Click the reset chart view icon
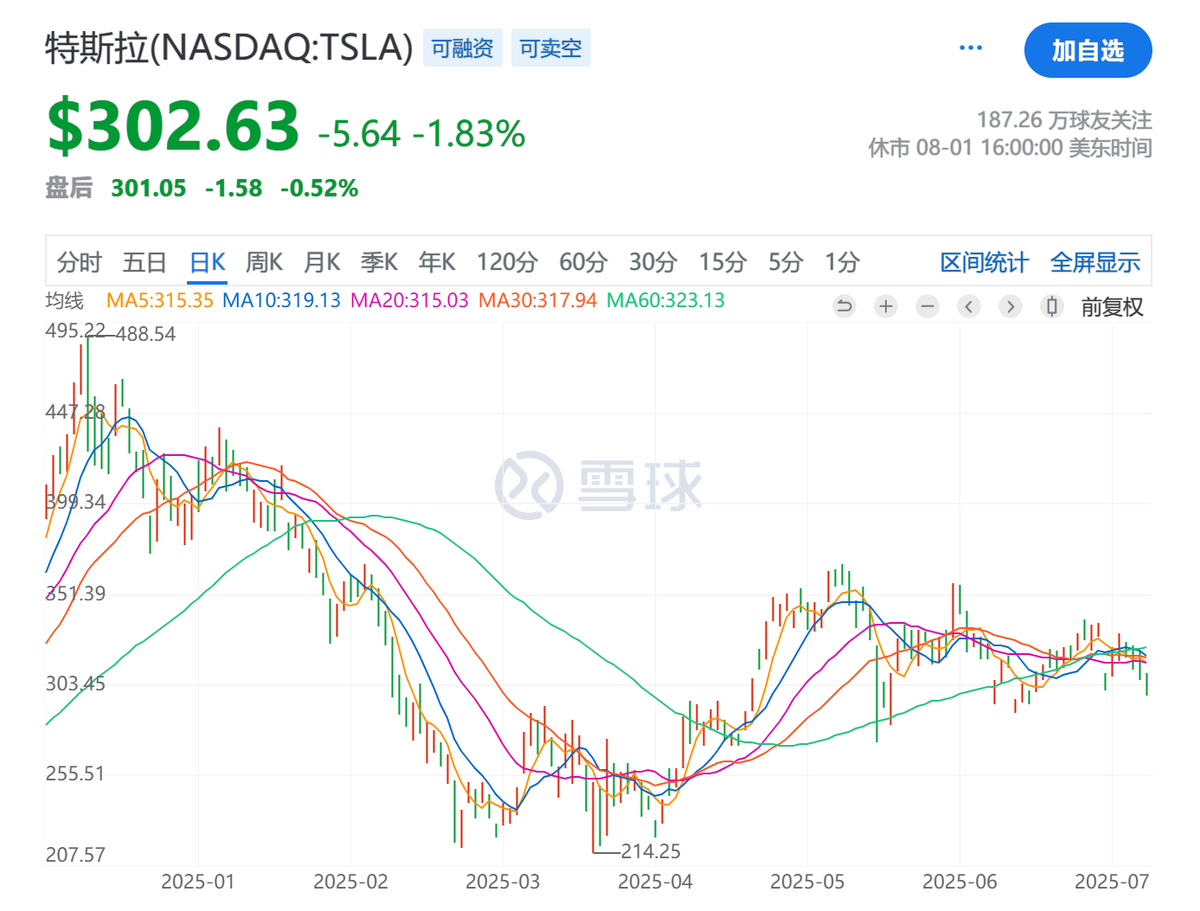Viewport: 1200px width, 911px height. (845, 307)
